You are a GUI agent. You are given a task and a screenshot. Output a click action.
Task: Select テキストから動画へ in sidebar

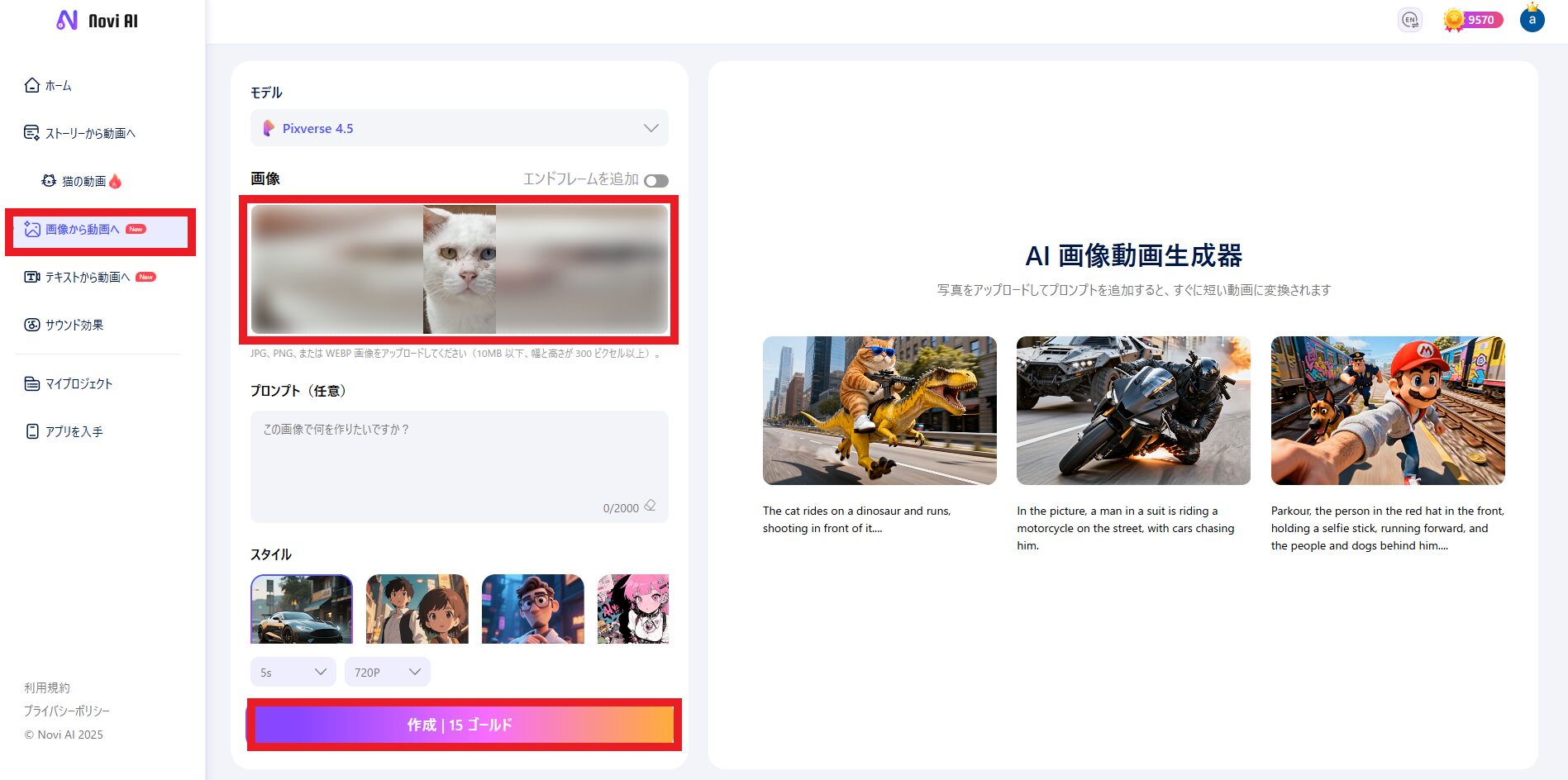[x=87, y=277]
